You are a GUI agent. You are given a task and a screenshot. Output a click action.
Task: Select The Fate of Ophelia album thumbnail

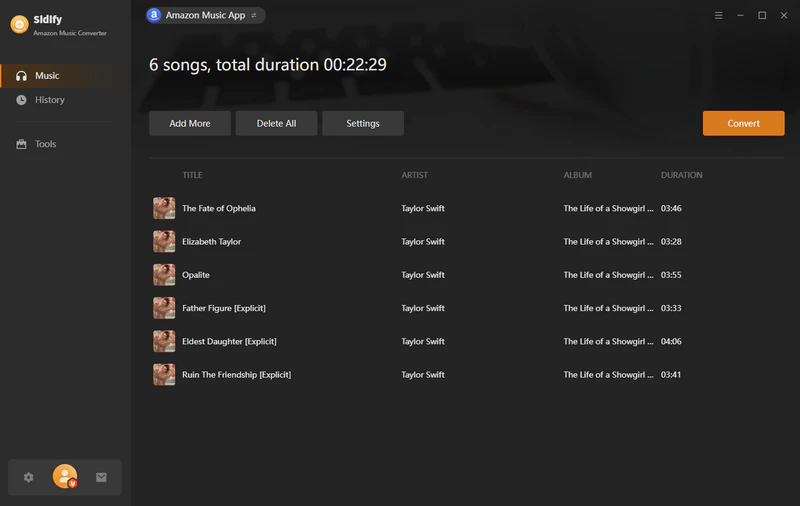(164, 208)
